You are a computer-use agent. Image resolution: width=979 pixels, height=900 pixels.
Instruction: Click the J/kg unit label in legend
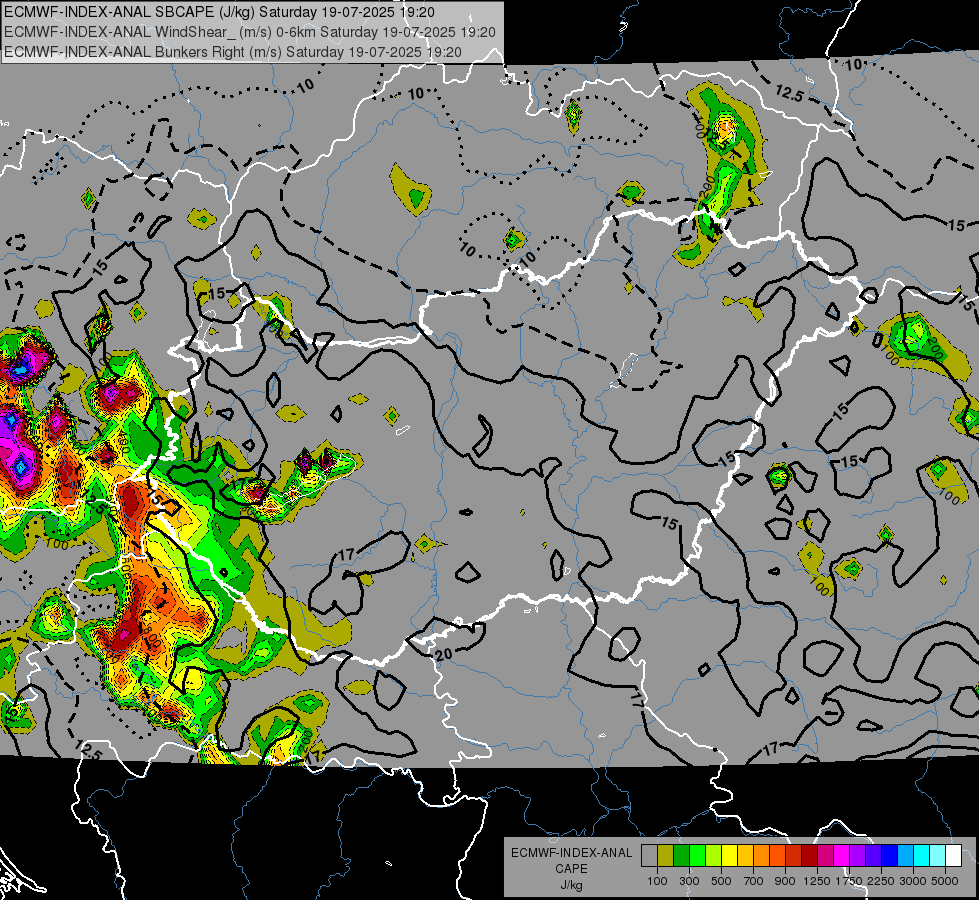(x=571, y=885)
